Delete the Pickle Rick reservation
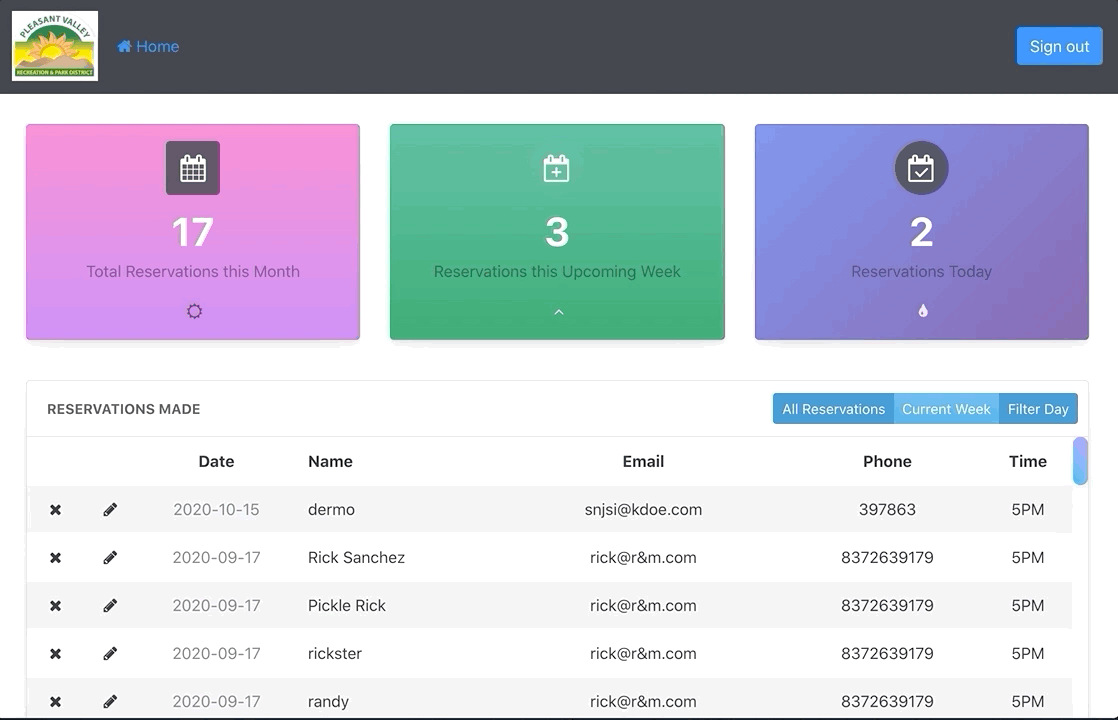 tap(56, 605)
